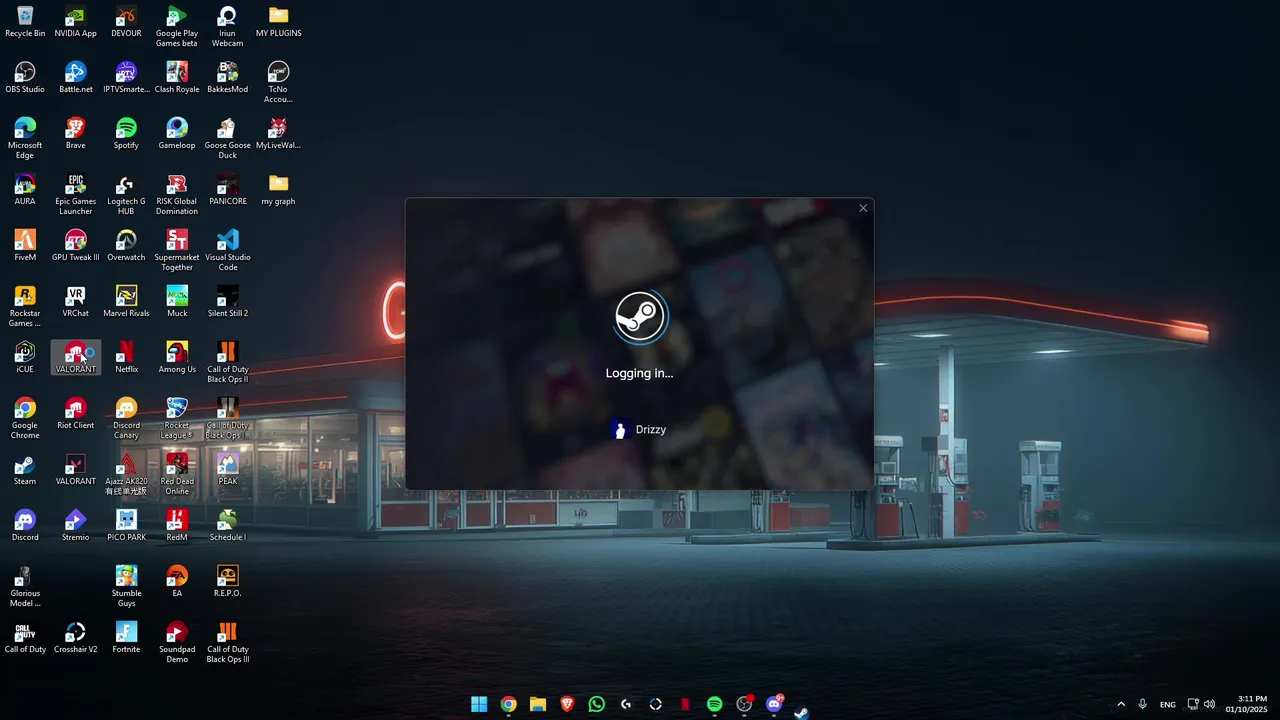Image resolution: width=1280 pixels, height=720 pixels.
Task: Select the GPU Tweak III shortcut
Action: coord(76,246)
